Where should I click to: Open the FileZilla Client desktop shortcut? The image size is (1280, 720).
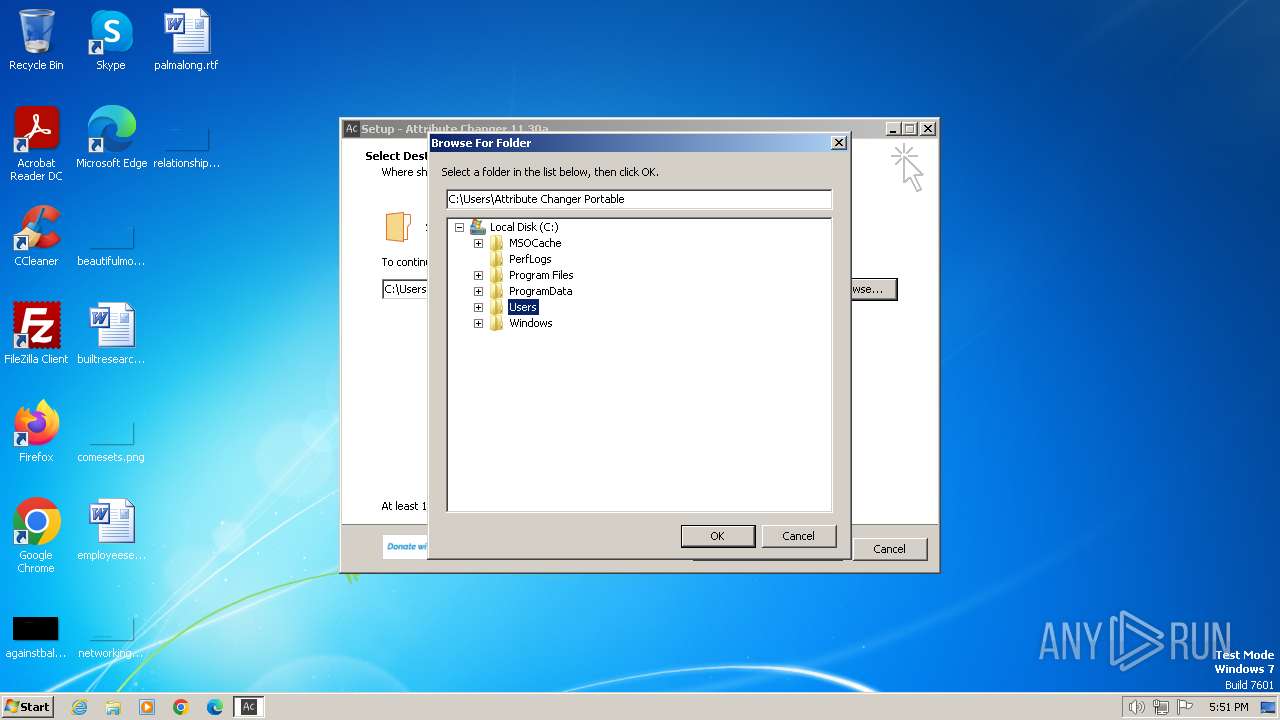tap(36, 334)
